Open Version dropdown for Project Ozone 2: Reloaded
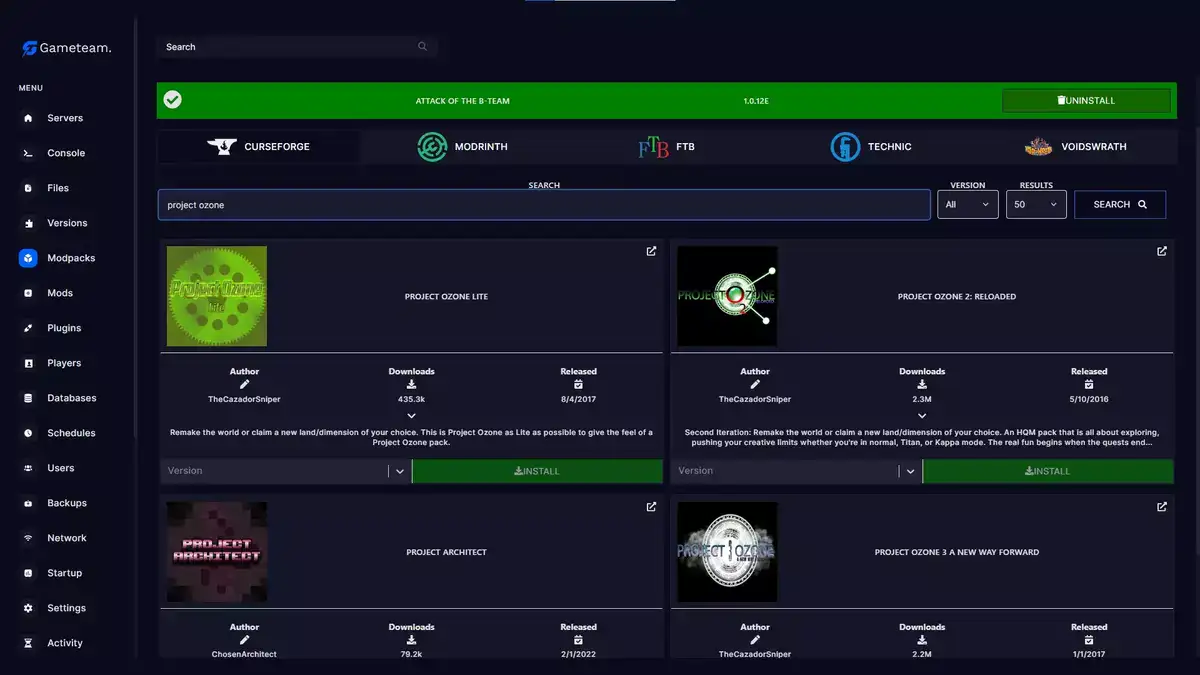This screenshot has height=675, width=1200. [796, 471]
